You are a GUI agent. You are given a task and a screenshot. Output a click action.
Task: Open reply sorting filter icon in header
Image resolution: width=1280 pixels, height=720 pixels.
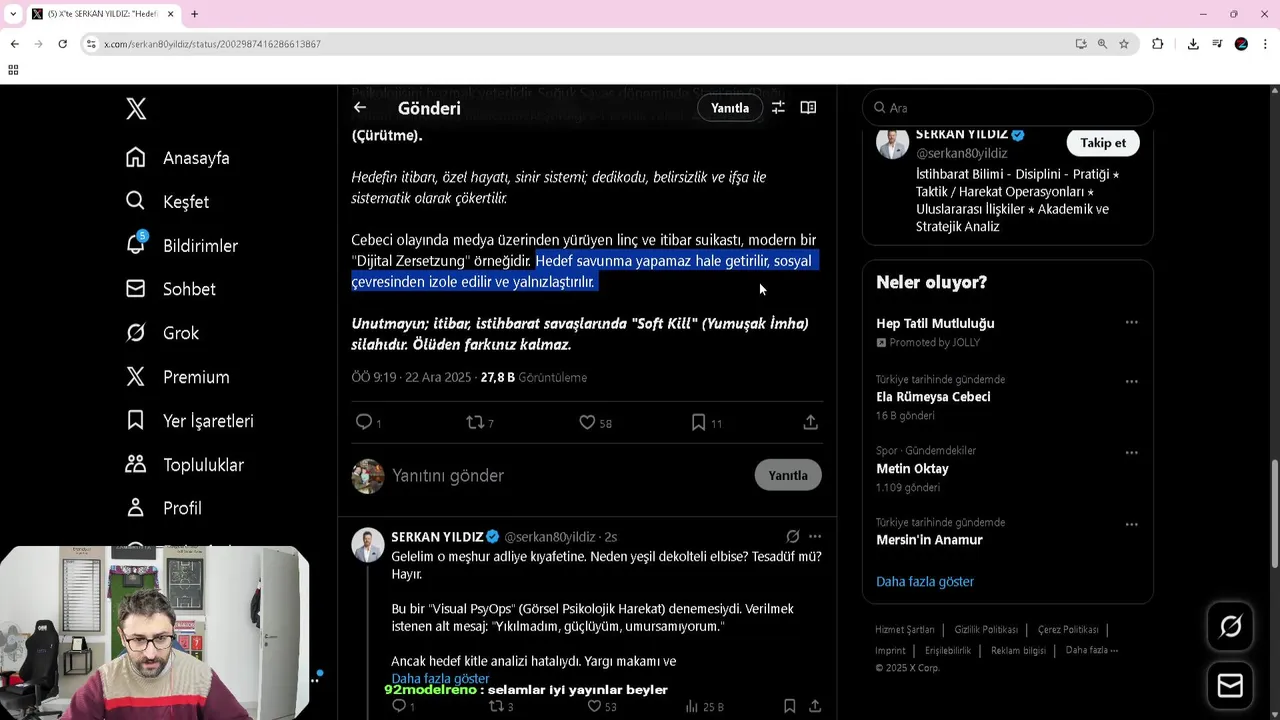[x=778, y=108]
